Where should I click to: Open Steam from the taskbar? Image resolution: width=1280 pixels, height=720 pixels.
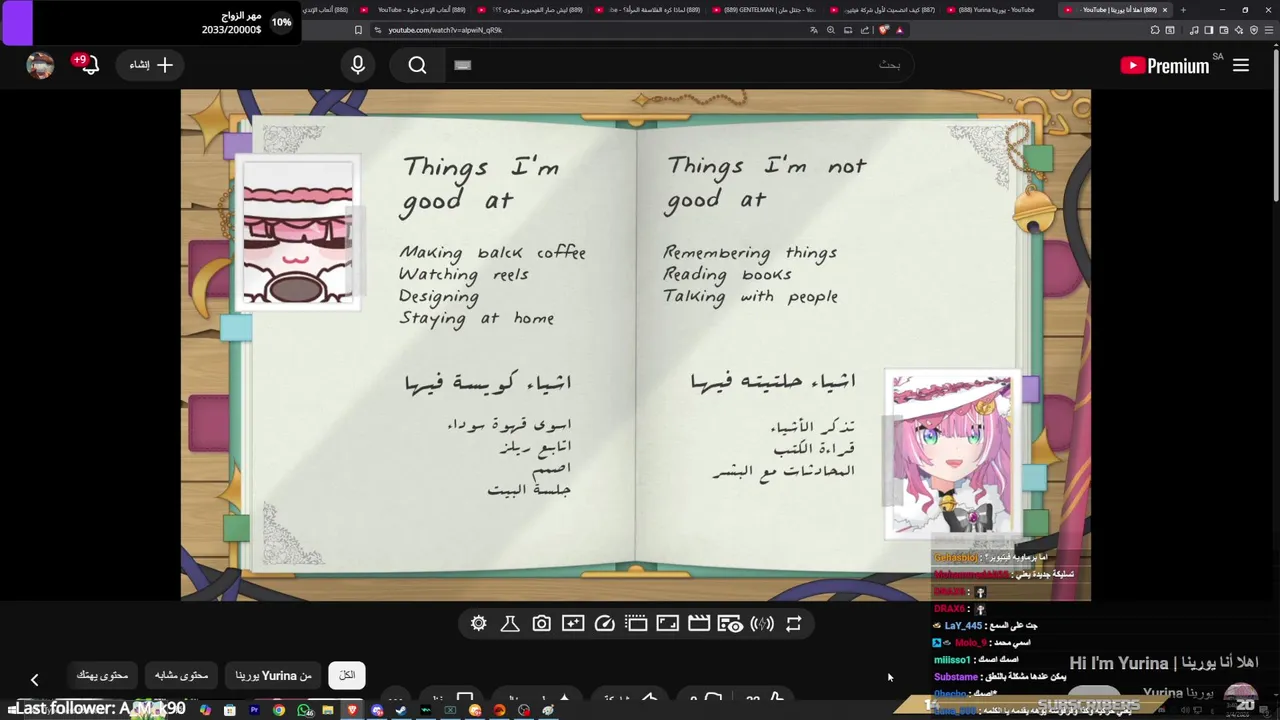tap(401, 710)
